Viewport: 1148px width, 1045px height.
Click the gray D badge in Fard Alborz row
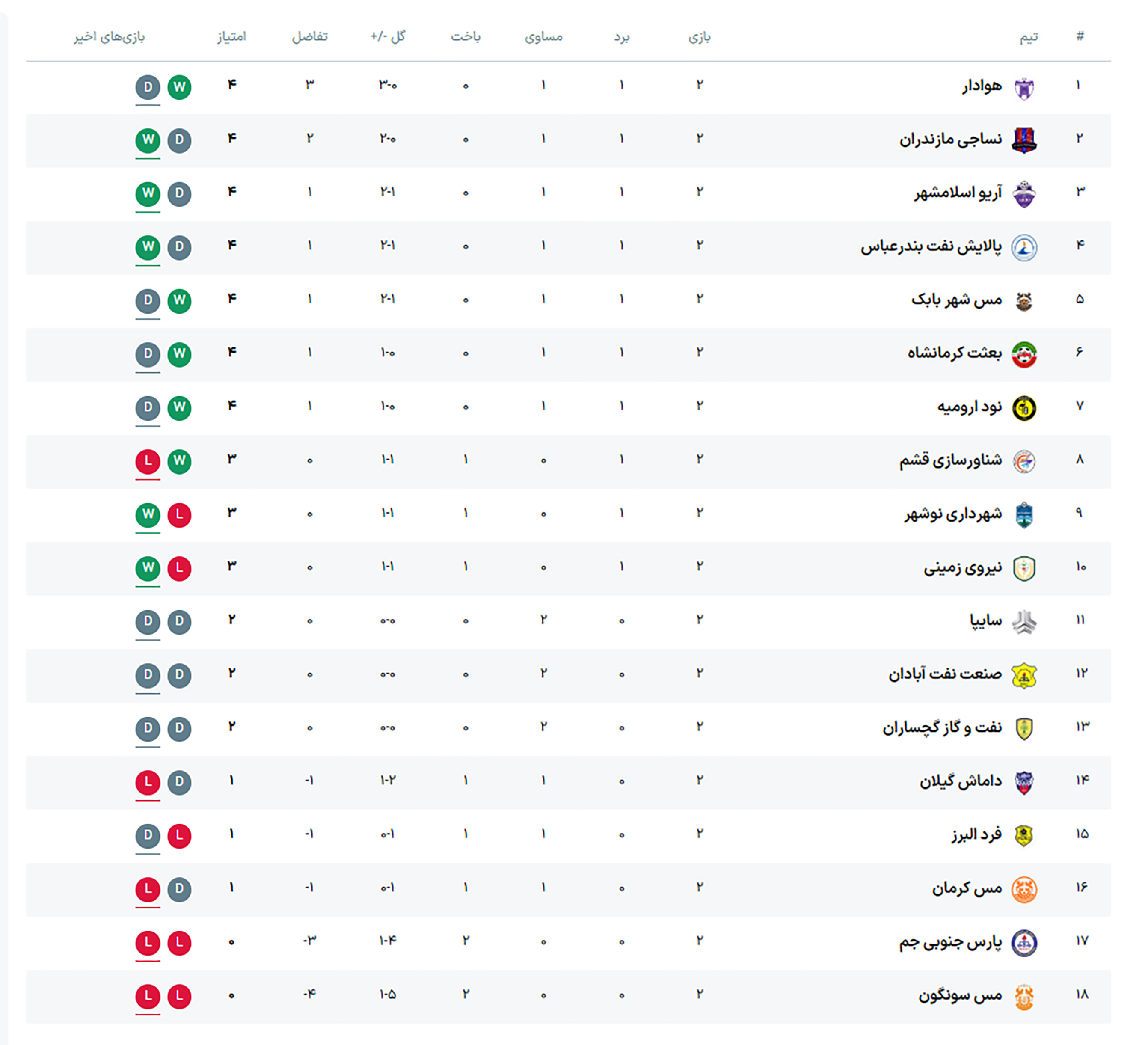148,835
